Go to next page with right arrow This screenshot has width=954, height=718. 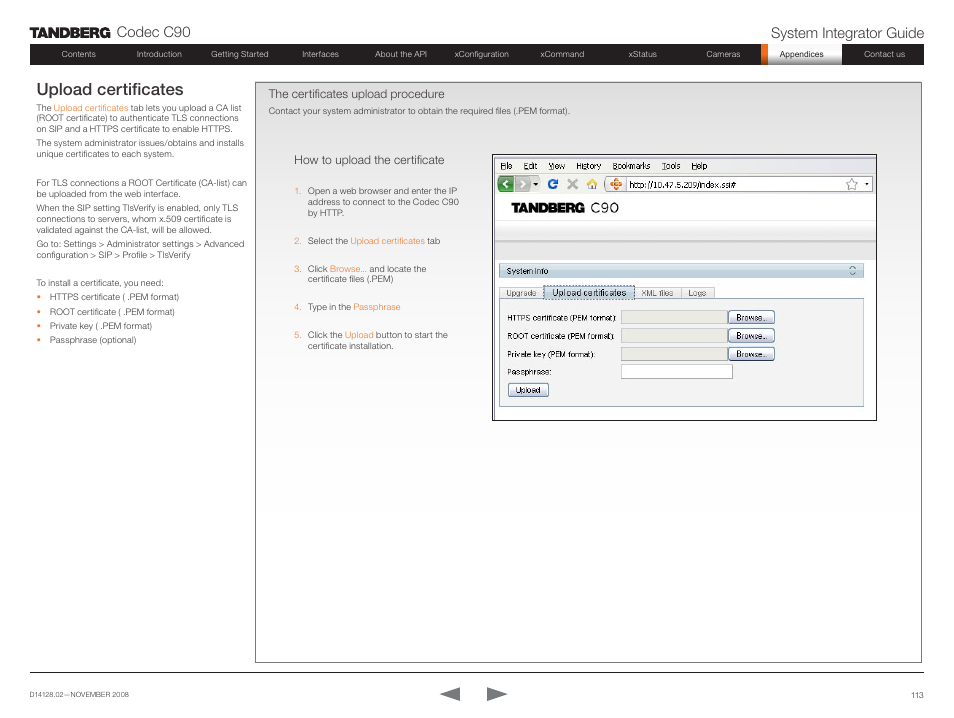tap(496, 694)
